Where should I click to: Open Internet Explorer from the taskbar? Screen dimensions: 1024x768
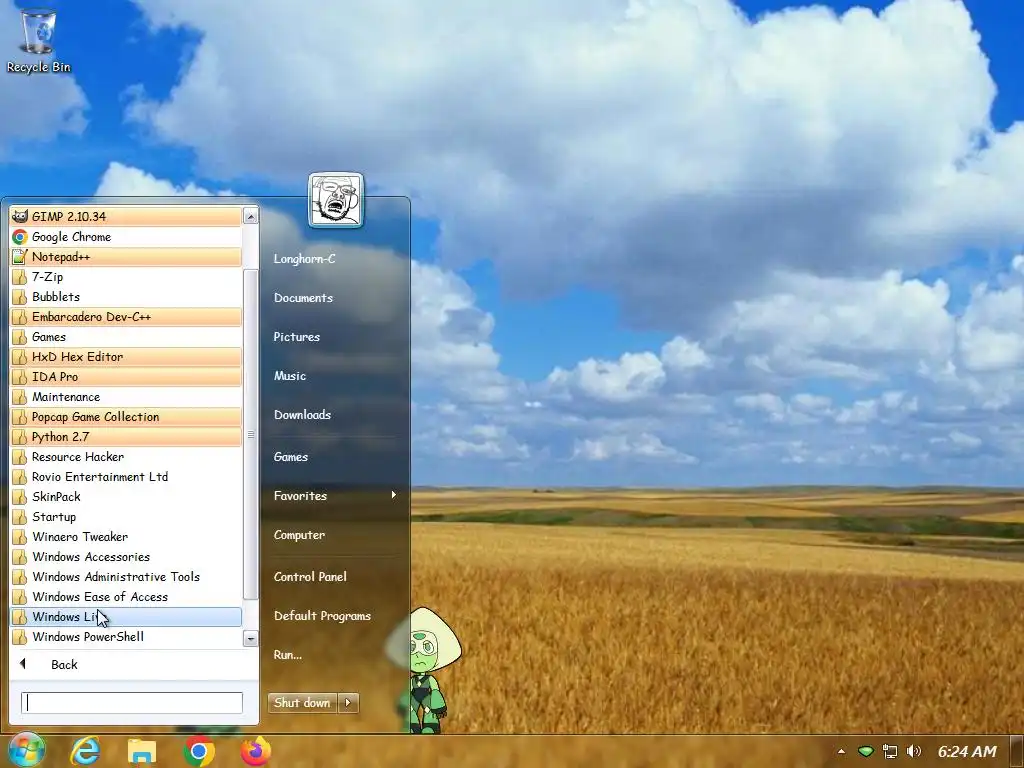85,751
